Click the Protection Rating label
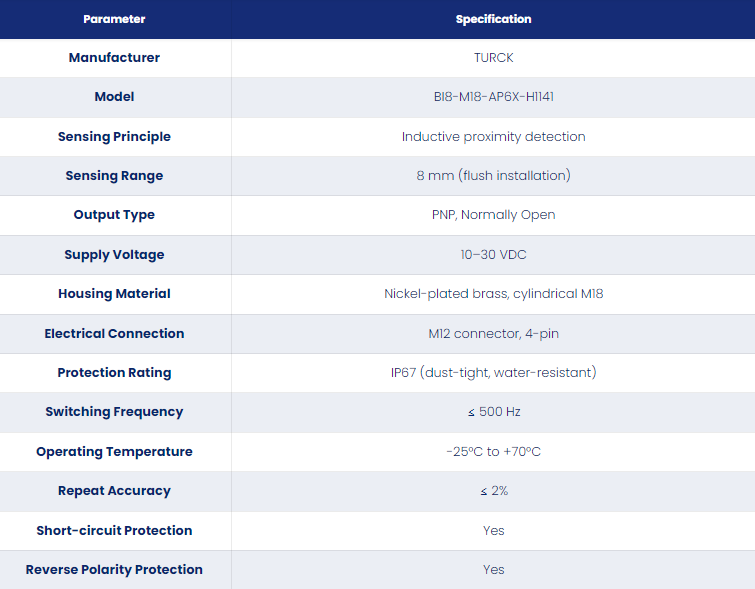 click(114, 373)
